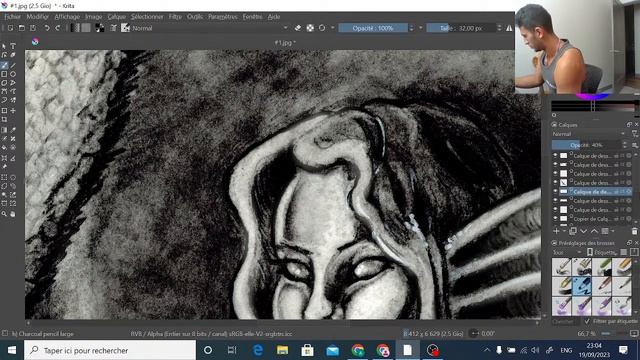
Task: Select the Reference Images pin tool
Action: [4, 167]
